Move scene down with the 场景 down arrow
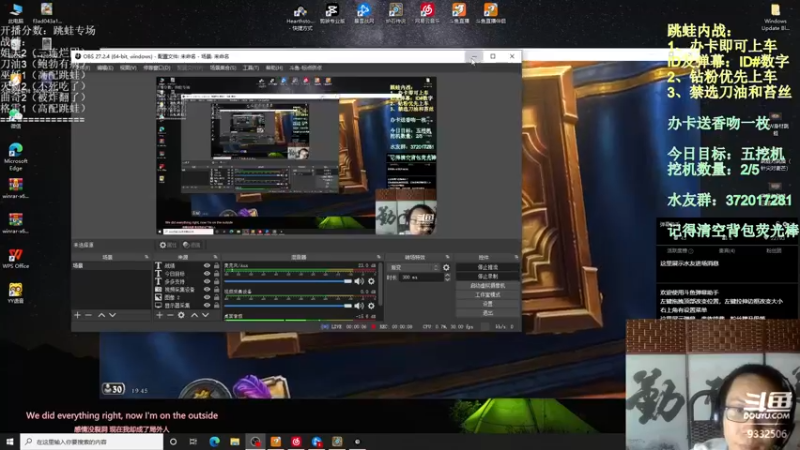 tap(112, 315)
